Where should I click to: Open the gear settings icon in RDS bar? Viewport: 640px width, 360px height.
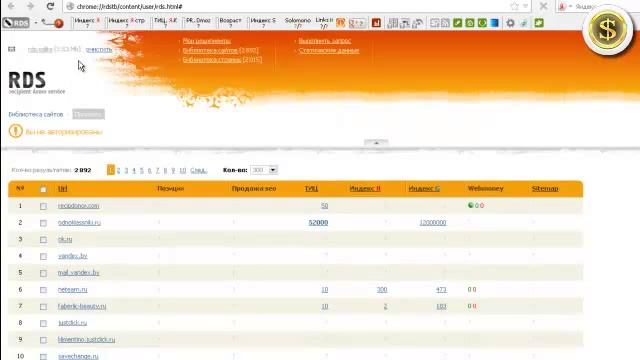pyautogui.click(x=510, y=23)
